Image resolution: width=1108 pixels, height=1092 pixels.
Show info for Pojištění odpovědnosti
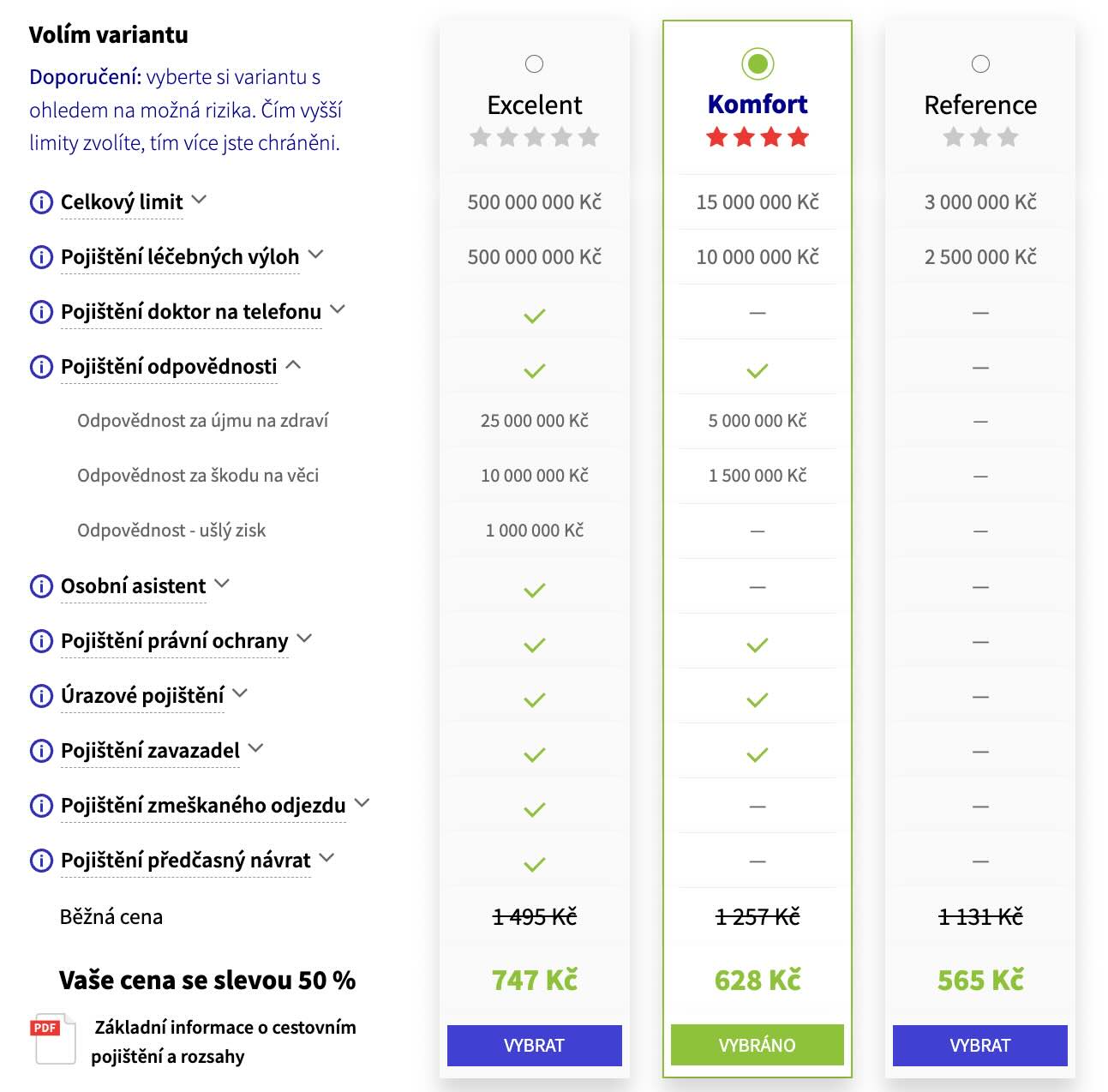(x=41, y=367)
